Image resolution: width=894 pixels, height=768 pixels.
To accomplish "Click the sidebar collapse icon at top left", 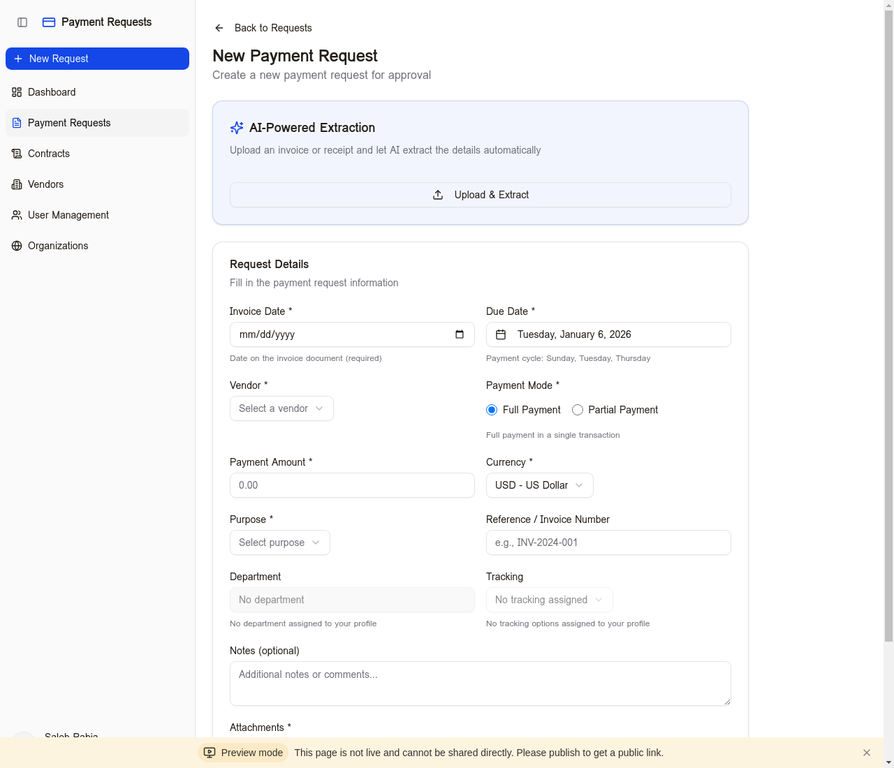I will click(22, 22).
